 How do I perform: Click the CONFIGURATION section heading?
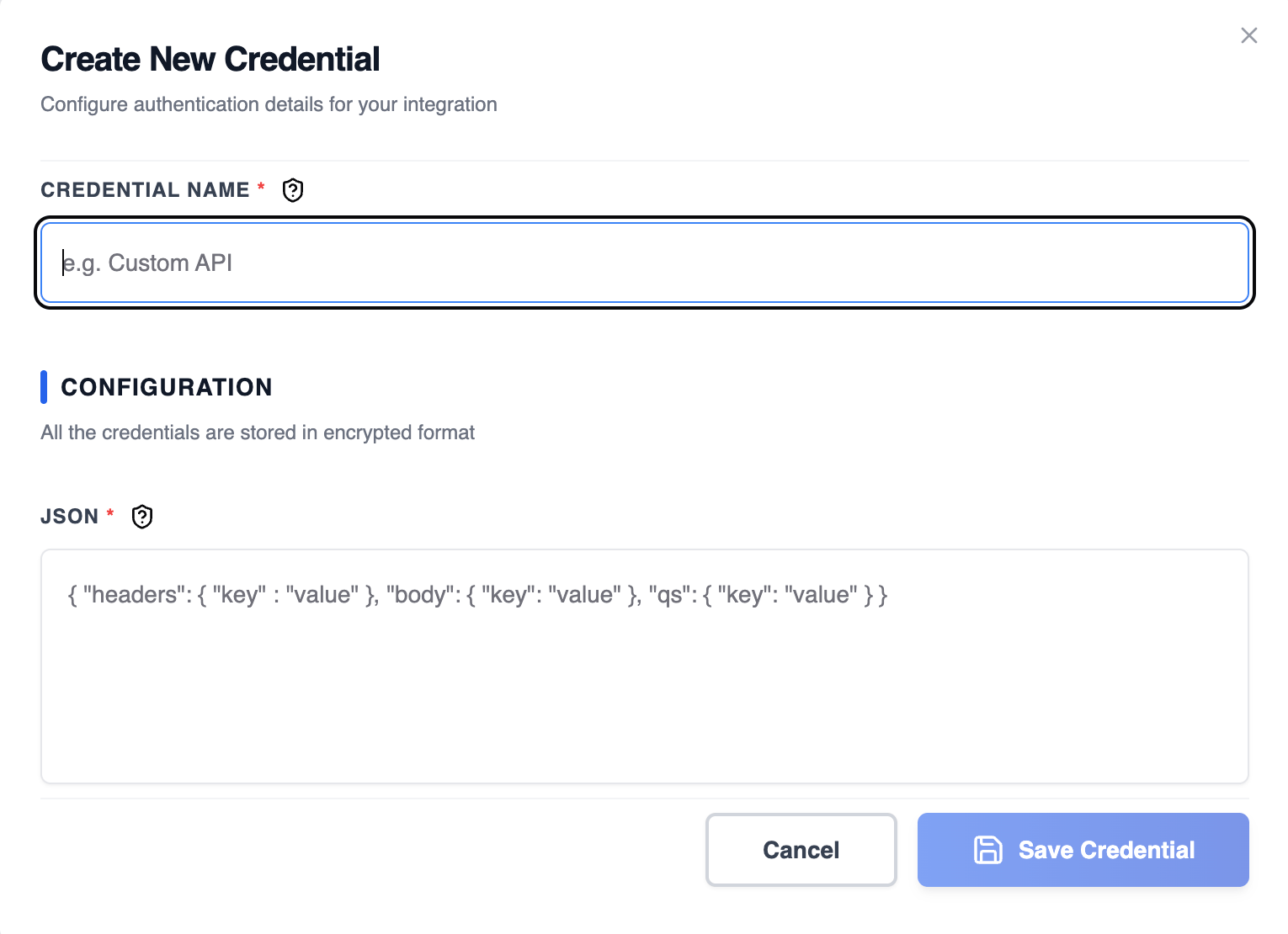(x=167, y=387)
